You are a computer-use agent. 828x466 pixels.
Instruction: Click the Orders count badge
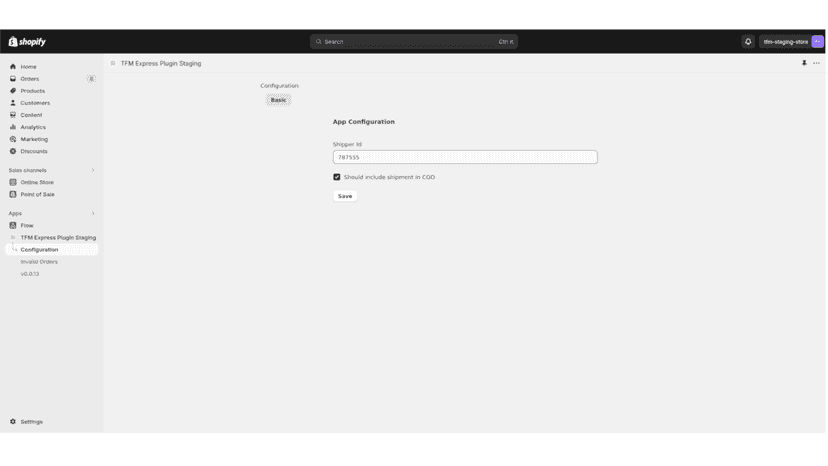coord(91,79)
